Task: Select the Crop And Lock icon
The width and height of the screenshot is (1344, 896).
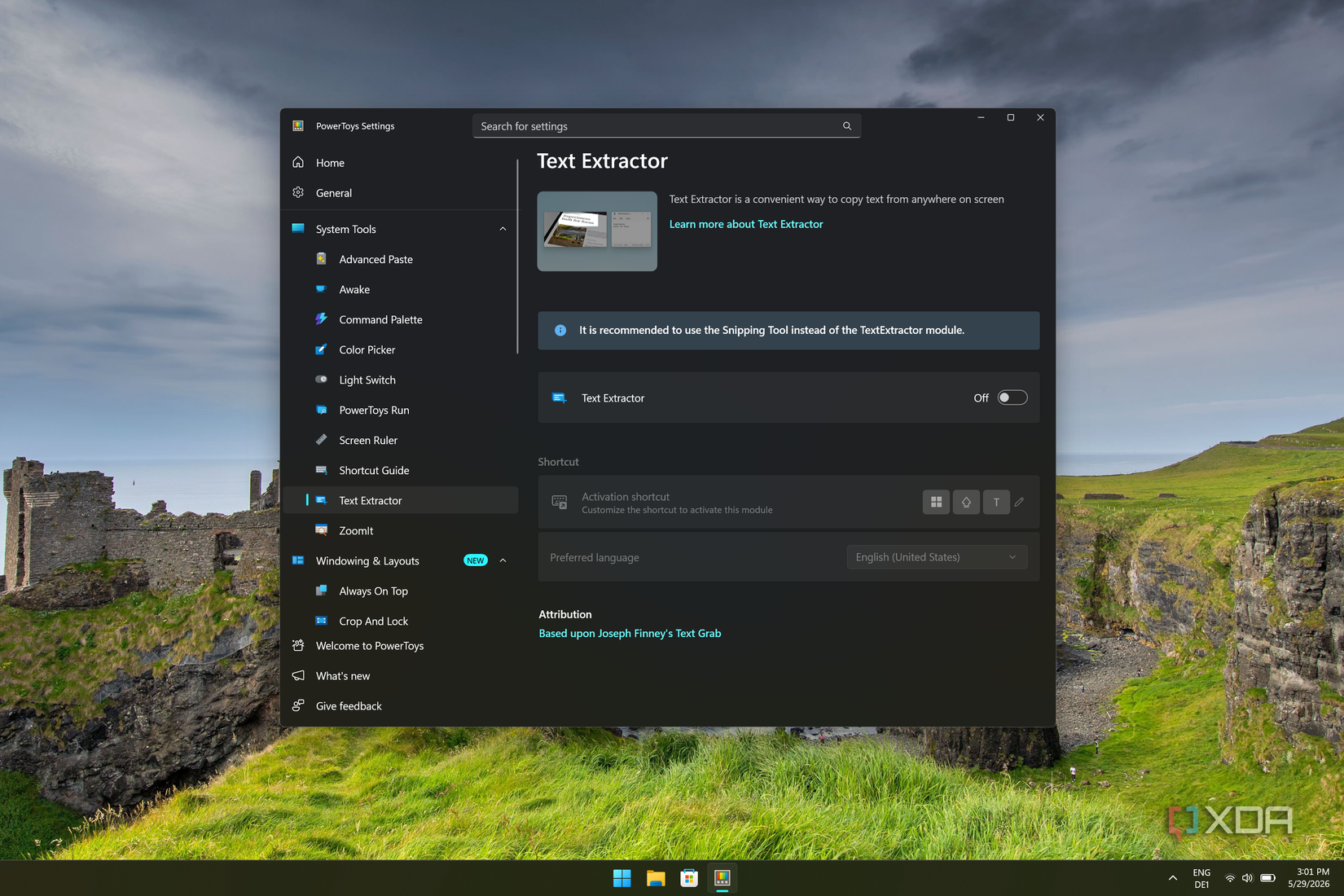Action: (322, 621)
